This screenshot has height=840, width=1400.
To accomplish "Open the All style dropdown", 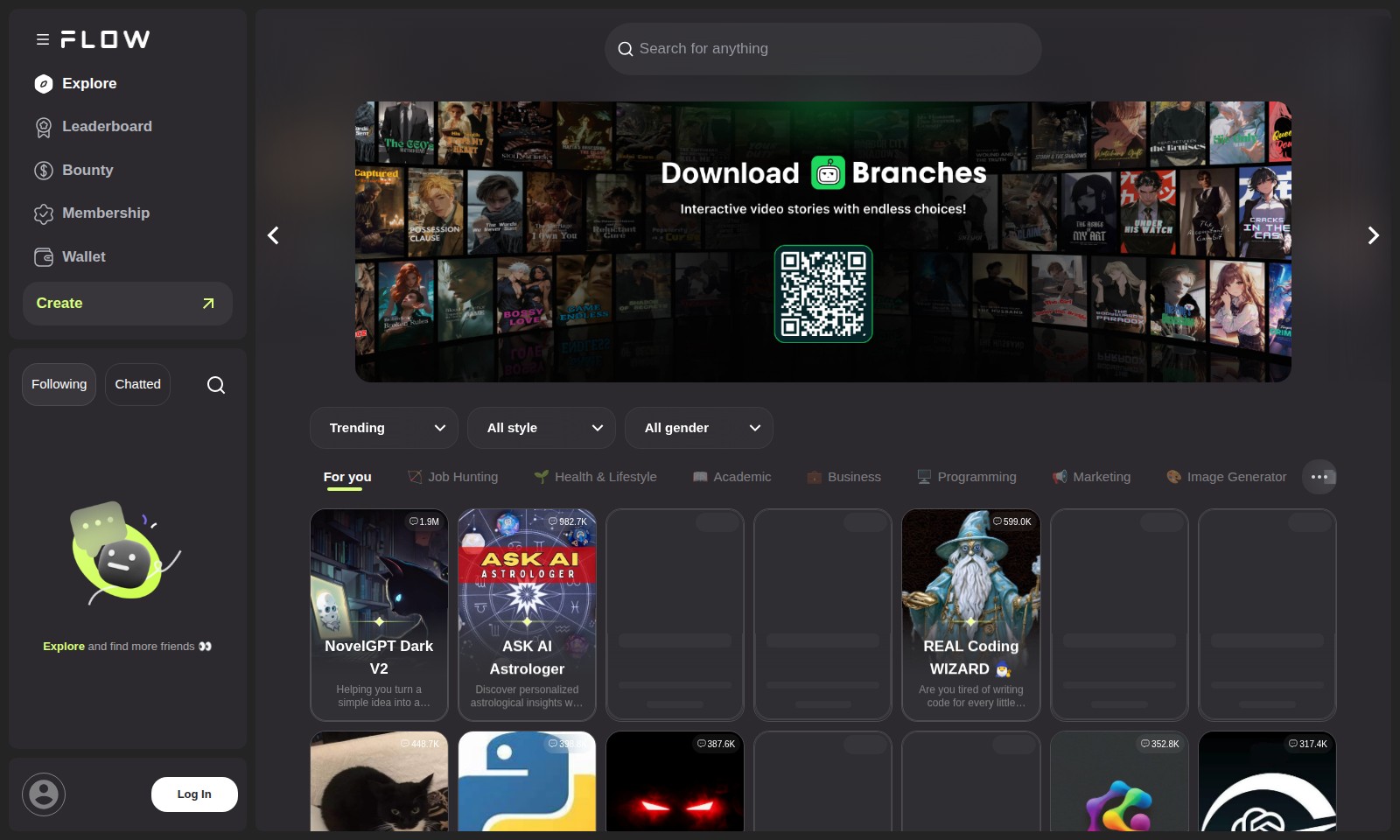I will tap(542, 428).
